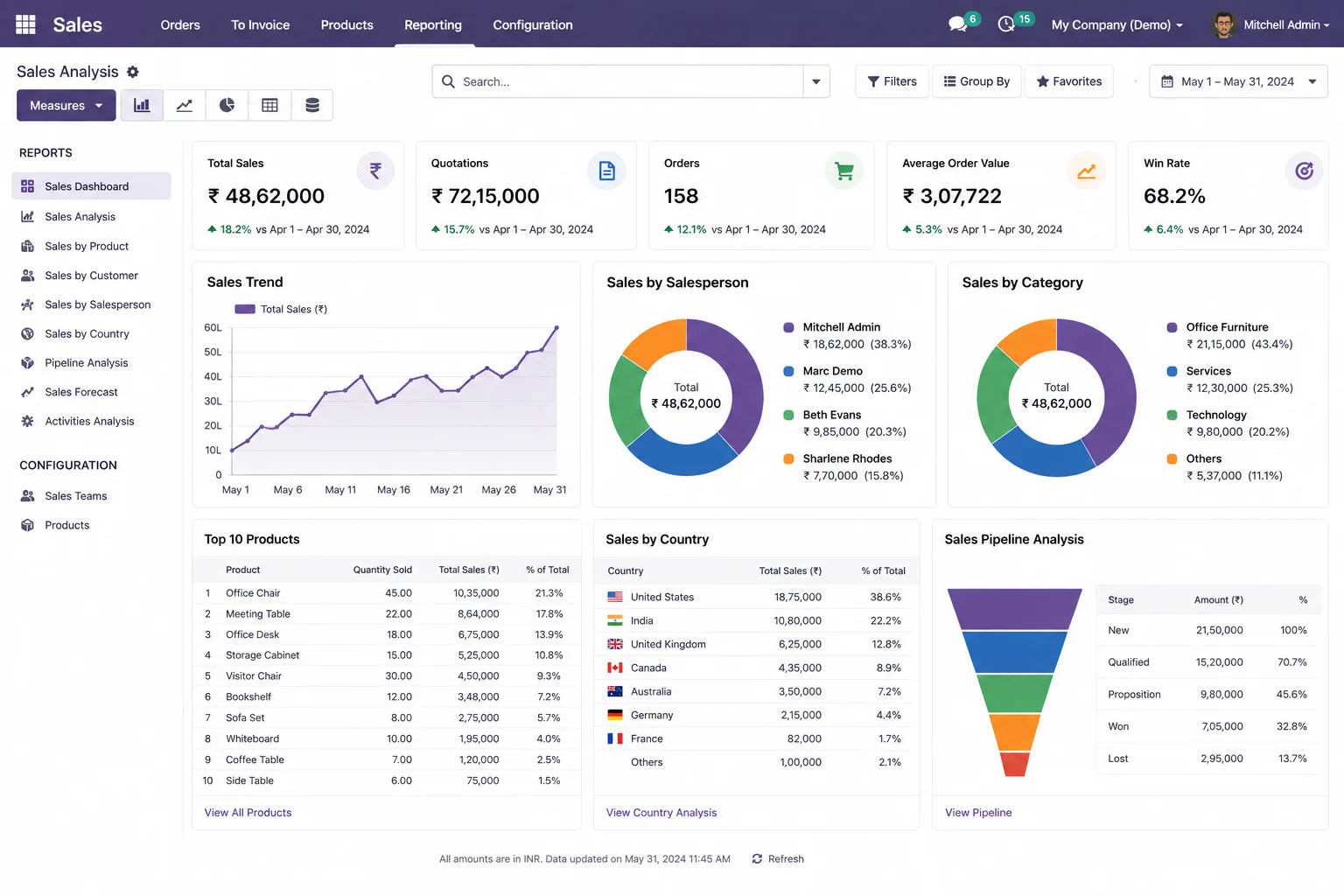The width and height of the screenshot is (1344, 896).
Task: Click the Sales Teams people icon
Action: tap(27, 496)
